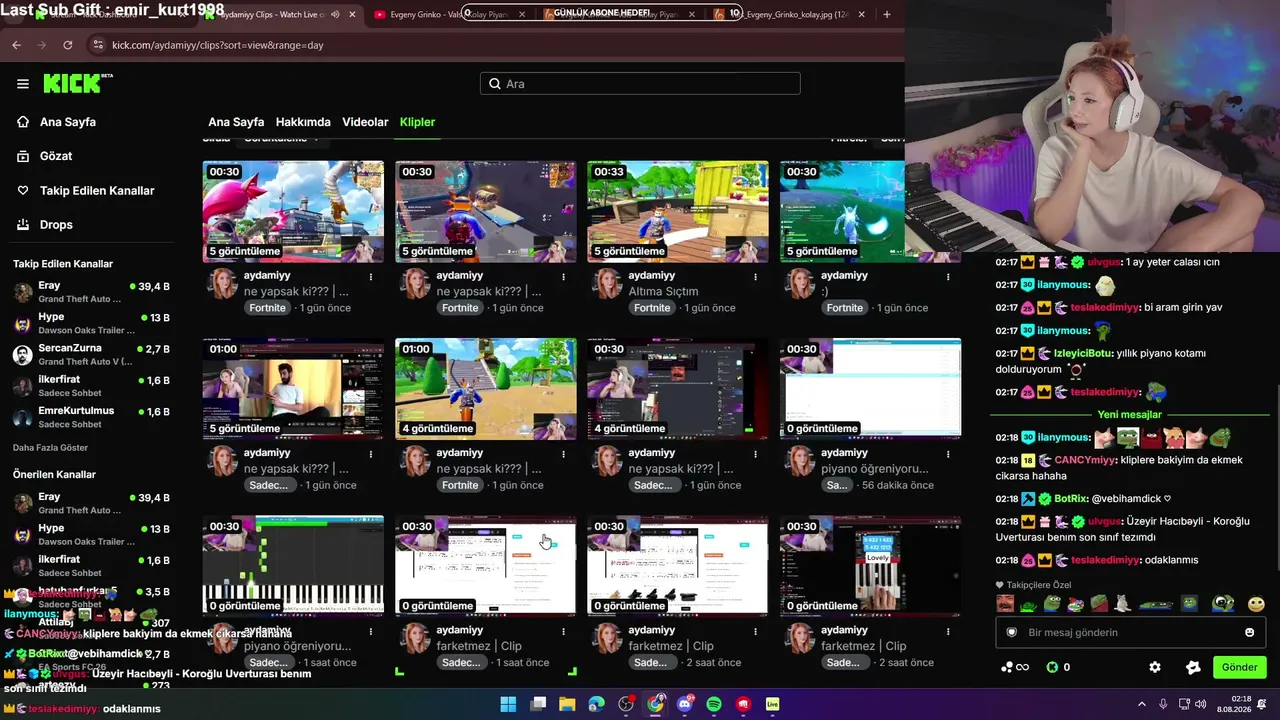Open options menu for Altıma Sıçtım clip
This screenshot has height=720, width=1280.
(x=755, y=276)
